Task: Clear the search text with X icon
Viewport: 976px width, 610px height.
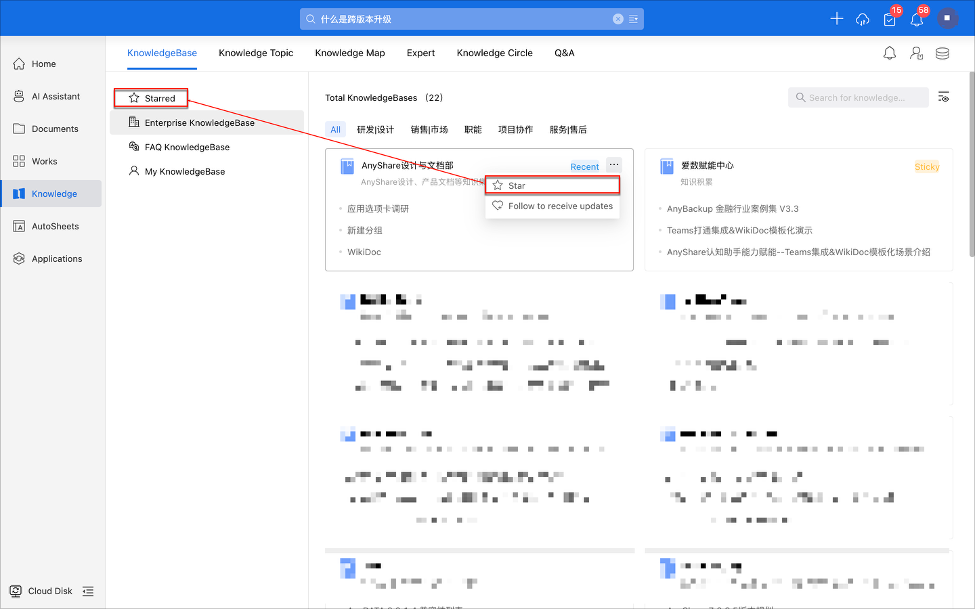Action: (x=618, y=19)
